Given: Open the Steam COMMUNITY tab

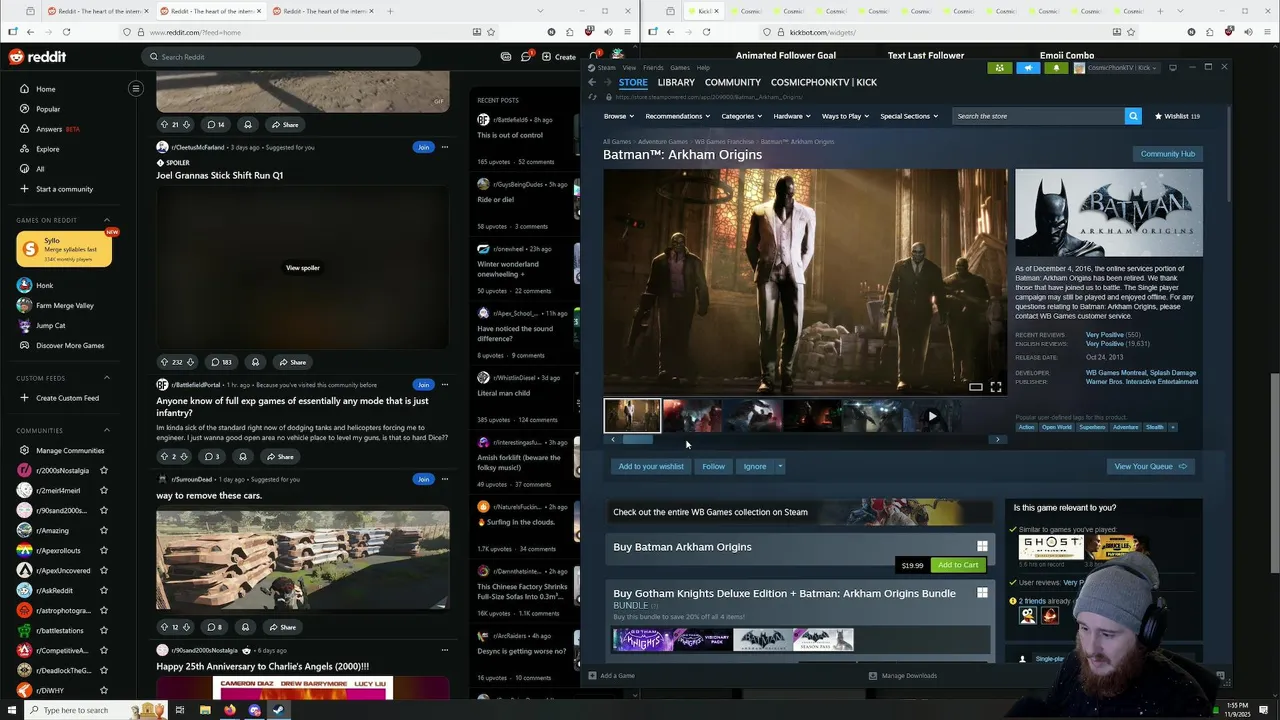Looking at the screenshot, I should [732, 82].
